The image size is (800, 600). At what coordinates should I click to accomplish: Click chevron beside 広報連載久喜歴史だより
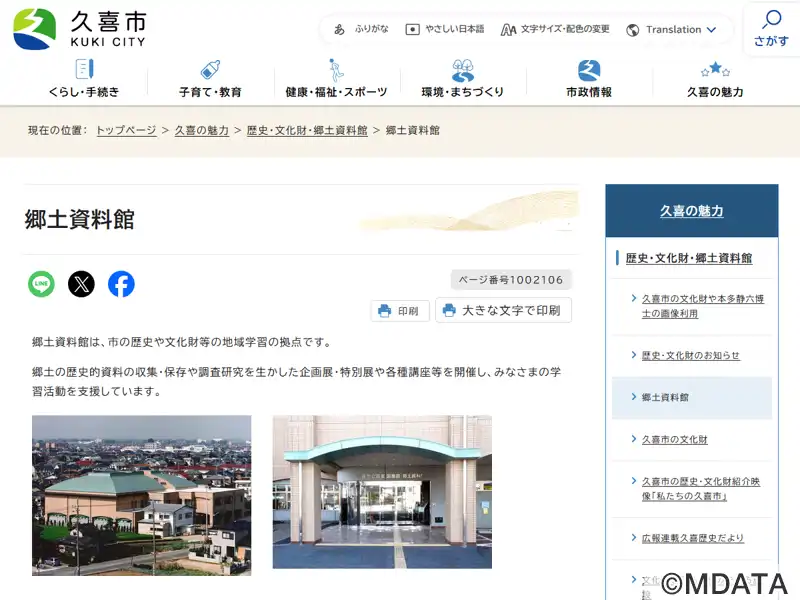(x=634, y=537)
